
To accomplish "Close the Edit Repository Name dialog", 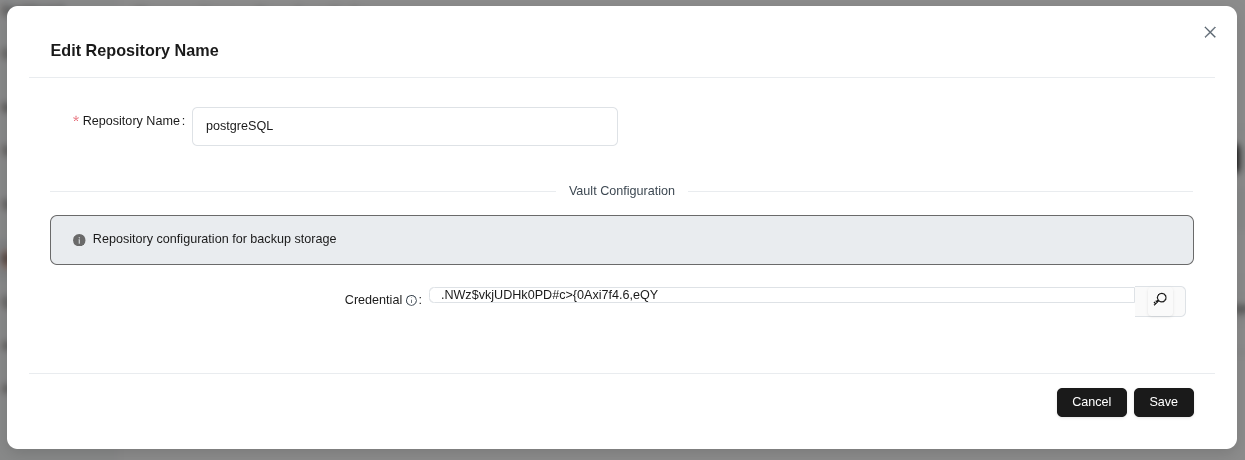I will click(x=1210, y=32).
